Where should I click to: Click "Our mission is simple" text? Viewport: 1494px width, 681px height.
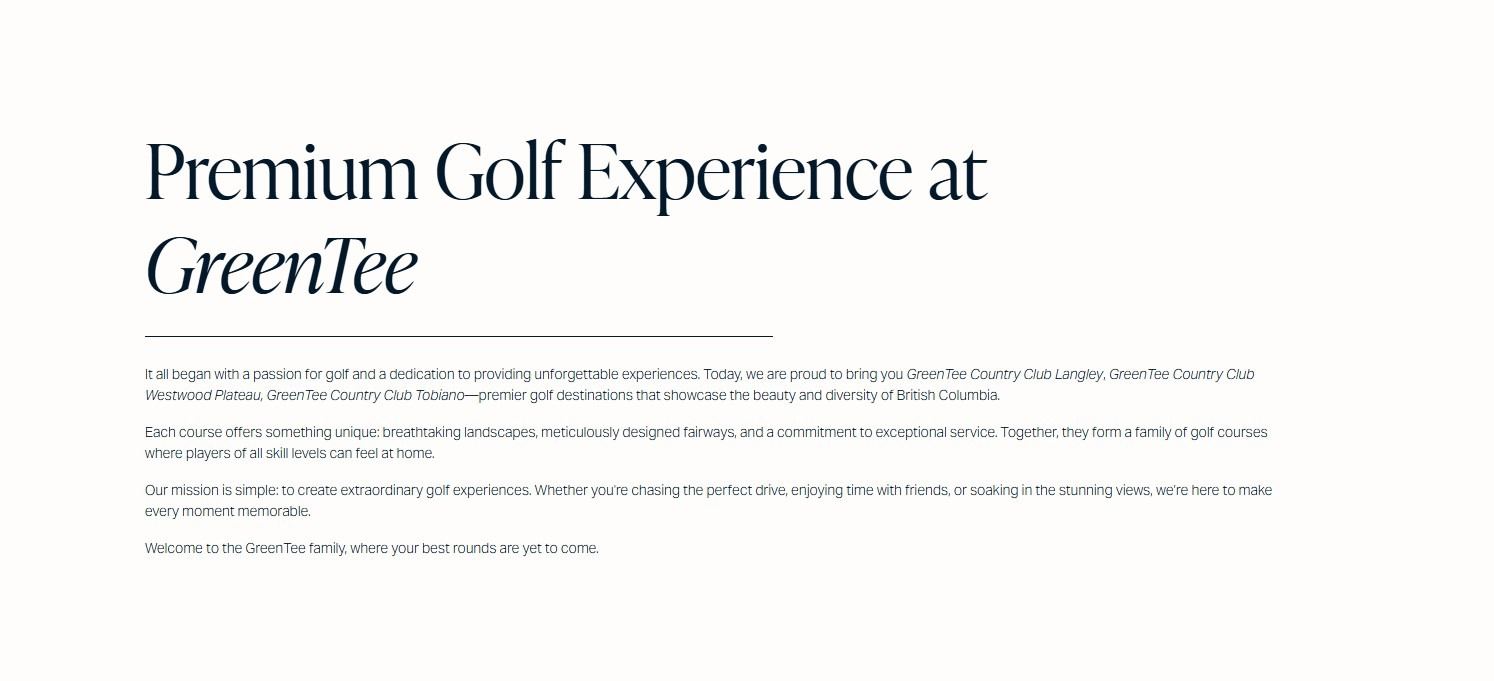tap(209, 491)
